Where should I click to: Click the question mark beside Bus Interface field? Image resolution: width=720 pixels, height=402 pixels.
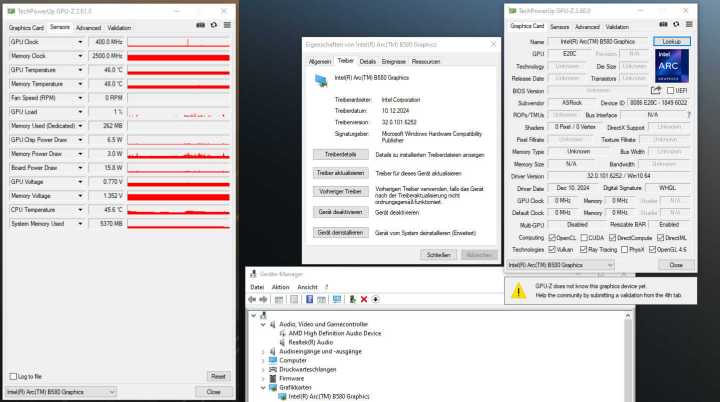[689, 115]
